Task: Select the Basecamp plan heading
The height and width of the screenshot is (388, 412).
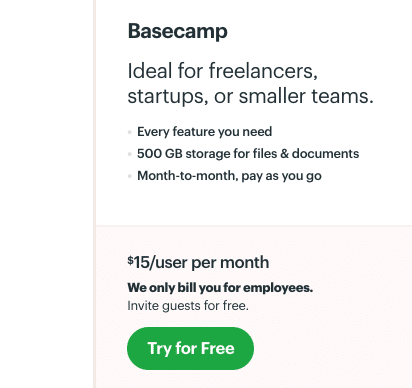Action: point(178,32)
